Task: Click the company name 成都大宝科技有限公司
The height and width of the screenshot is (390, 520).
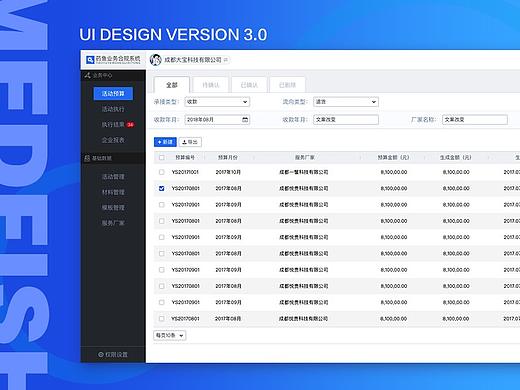Action: point(193,60)
